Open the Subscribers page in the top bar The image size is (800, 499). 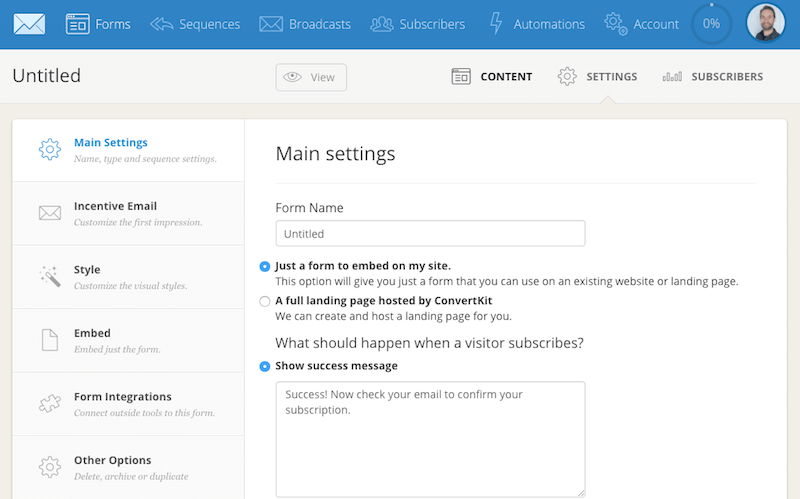pyautogui.click(x=417, y=24)
